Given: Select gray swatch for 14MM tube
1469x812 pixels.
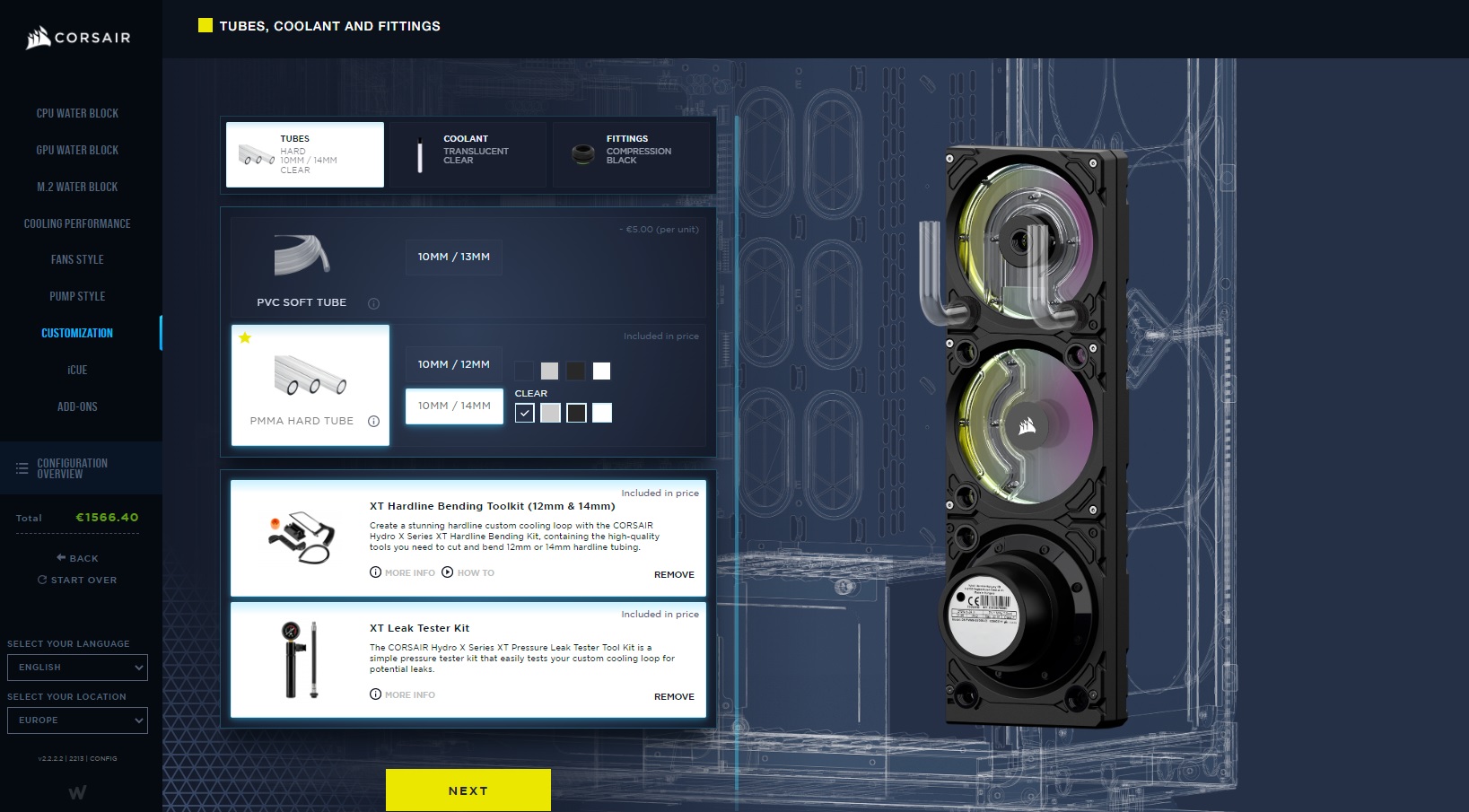Looking at the screenshot, I should (x=551, y=413).
